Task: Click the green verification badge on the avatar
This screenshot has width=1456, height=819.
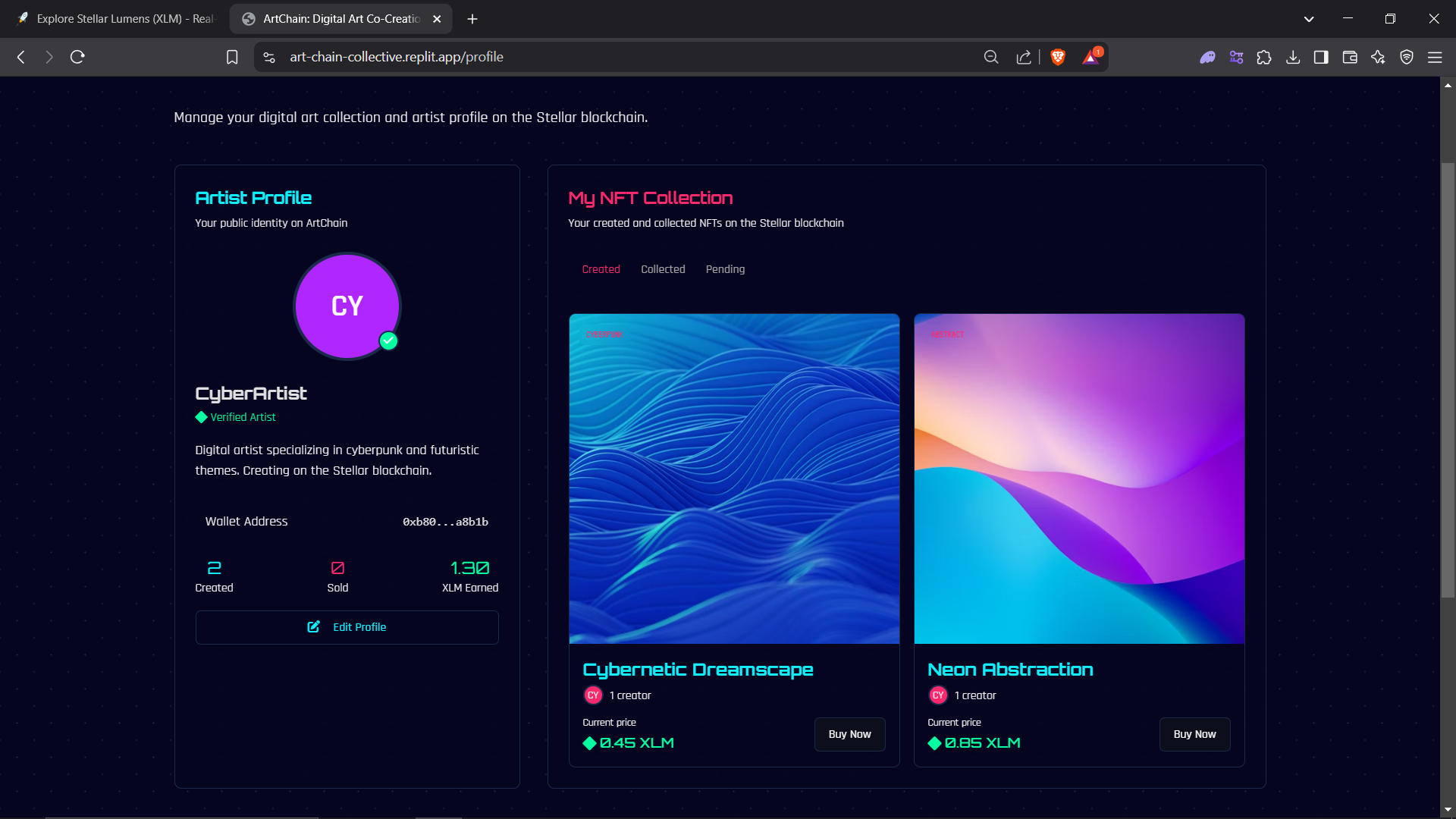Action: pos(388,340)
